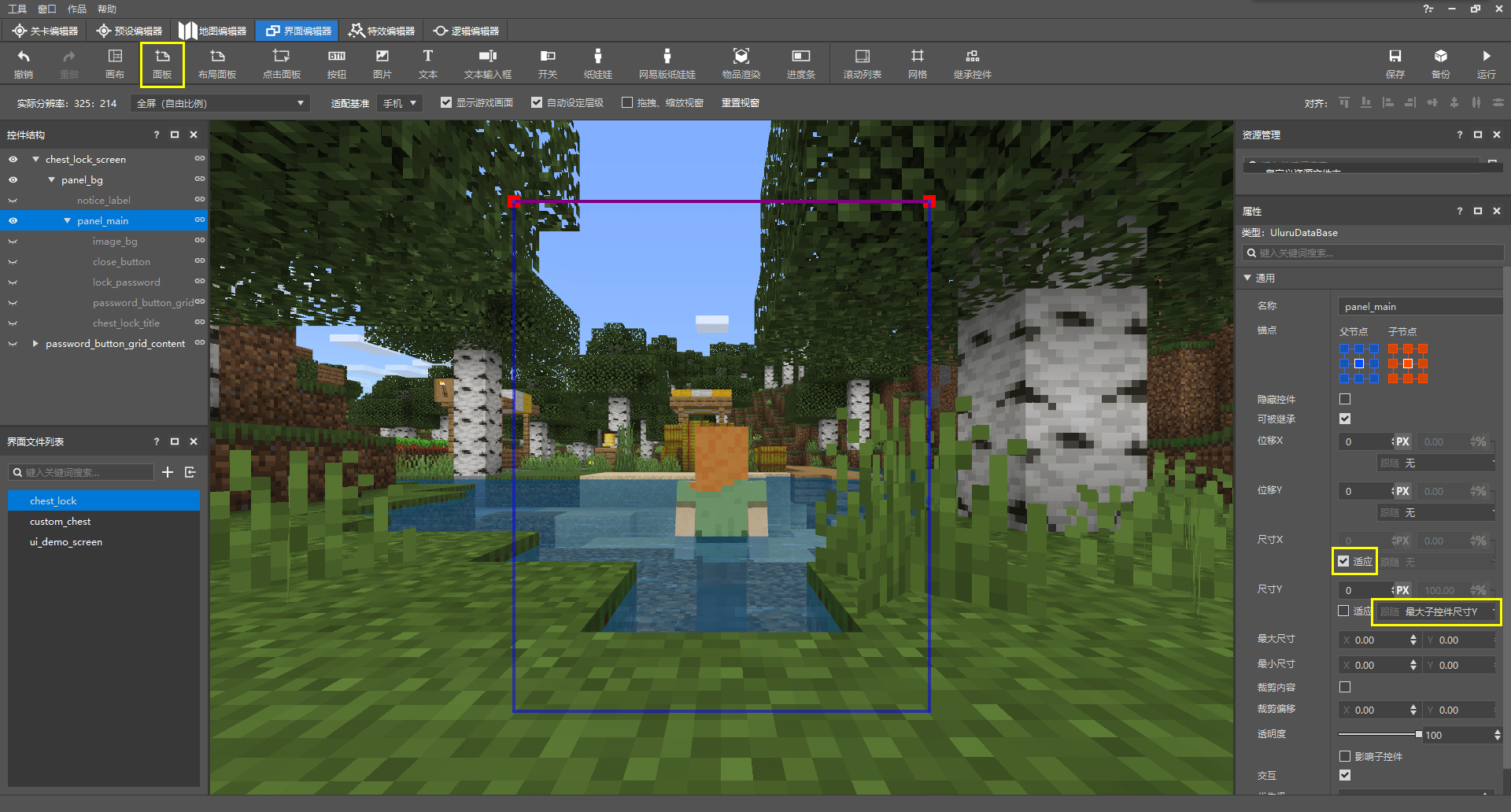Switch to 关卡编辑器 tab

pos(46,31)
